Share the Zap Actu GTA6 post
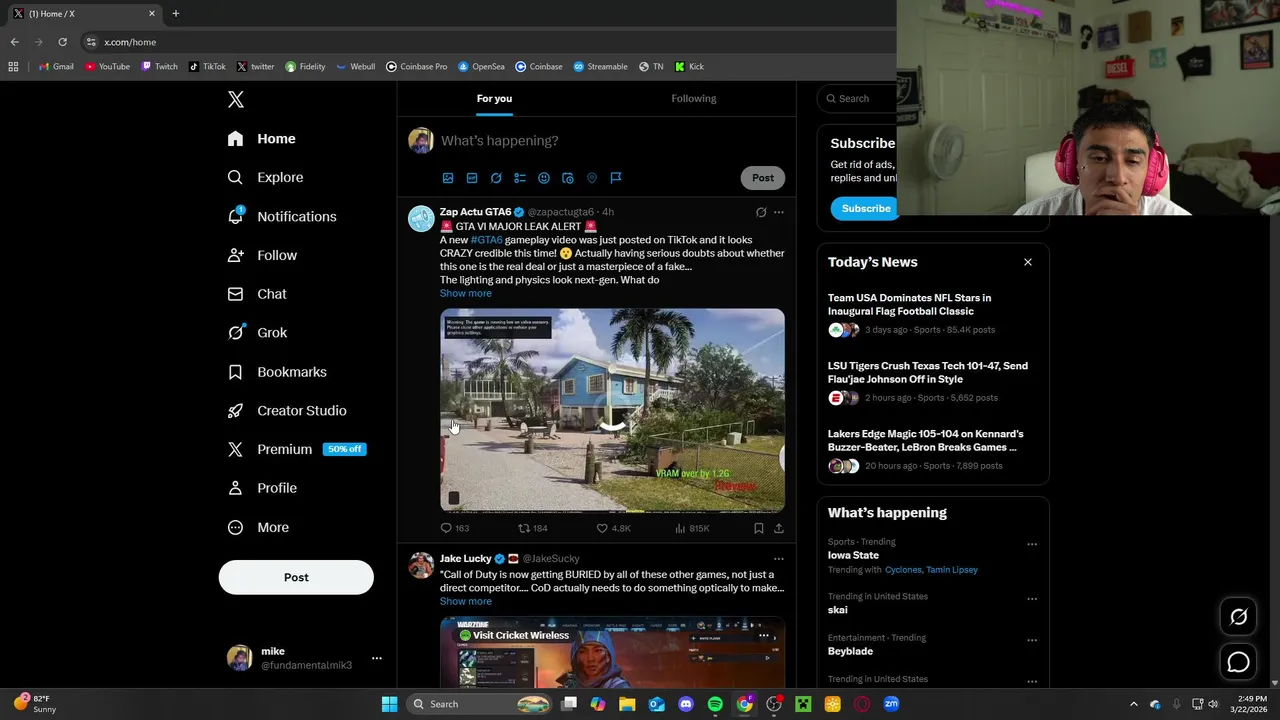Image resolution: width=1280 pixels, height=720 pixels. tap(779, 528)
